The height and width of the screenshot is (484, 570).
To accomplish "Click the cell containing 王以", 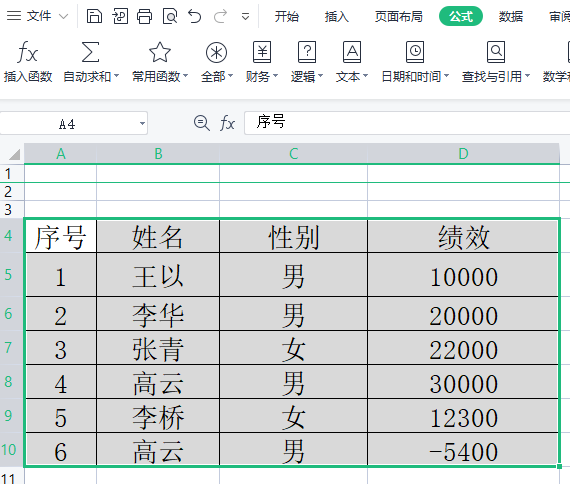I will pyautogui.click(x=158, y=275).
